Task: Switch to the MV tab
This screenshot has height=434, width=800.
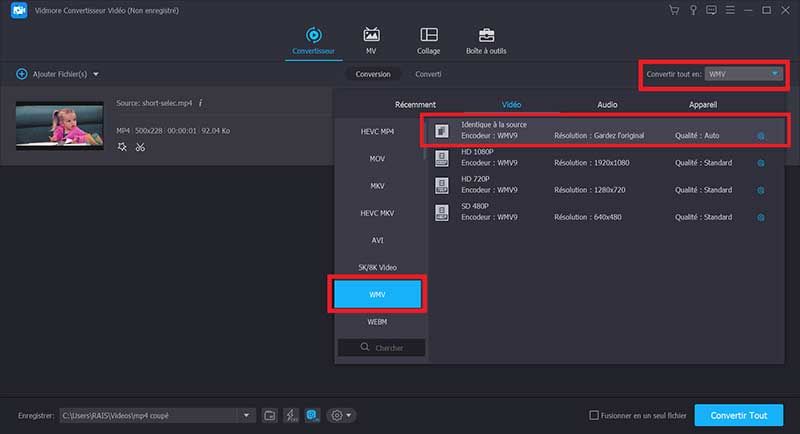Action: [371, 41]
